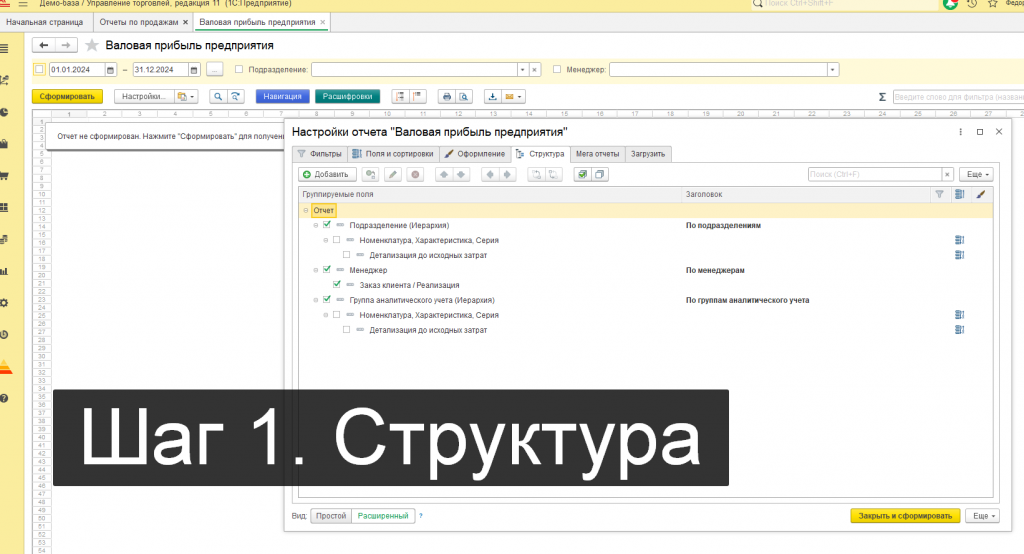The height and width of the screenshot is (554, 1024).
Task: Click the check all boxes icon
Action: pyautogui.click(x=582, y=174)
